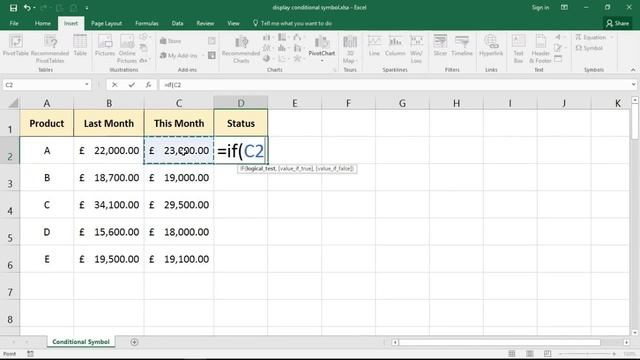Click the vertical scroll down arrow
Image resolution: width=640 pixels, height=360 pixels.
click(x=635, y=333)
